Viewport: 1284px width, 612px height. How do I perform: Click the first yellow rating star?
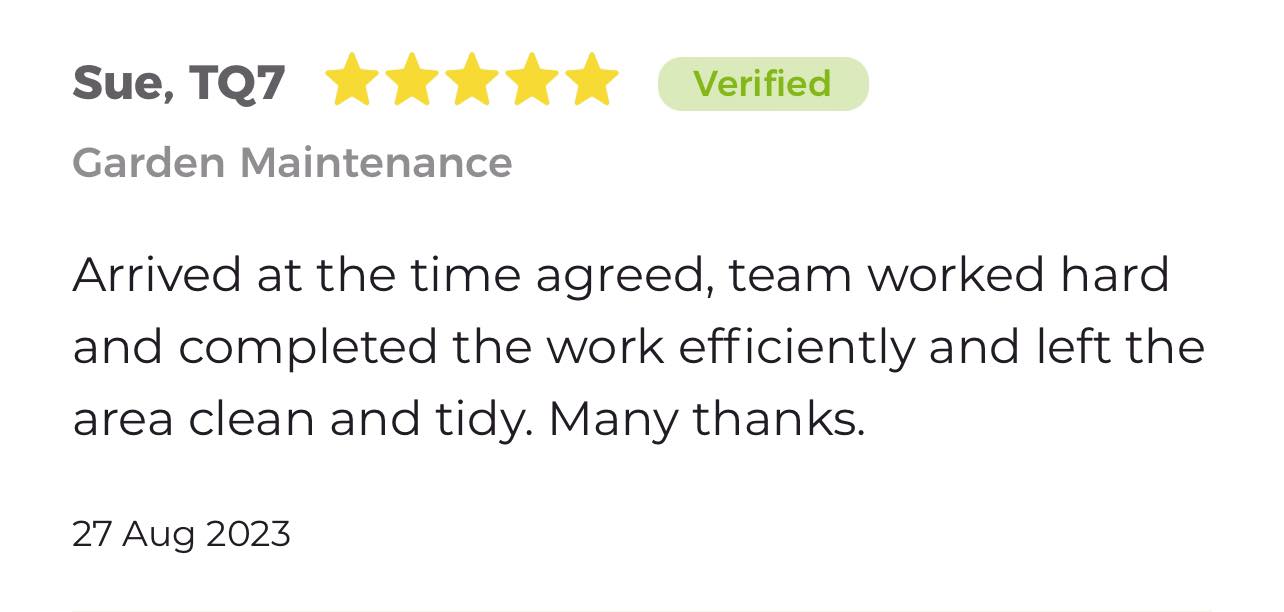[352, 80]
